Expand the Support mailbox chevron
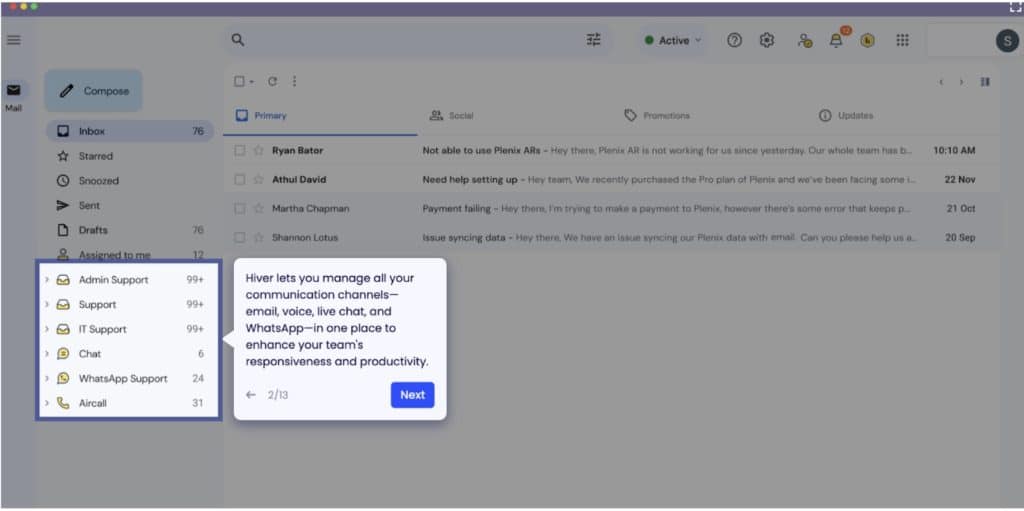The width and height of the screenshot is (1024, 511). tap(47, 305)
